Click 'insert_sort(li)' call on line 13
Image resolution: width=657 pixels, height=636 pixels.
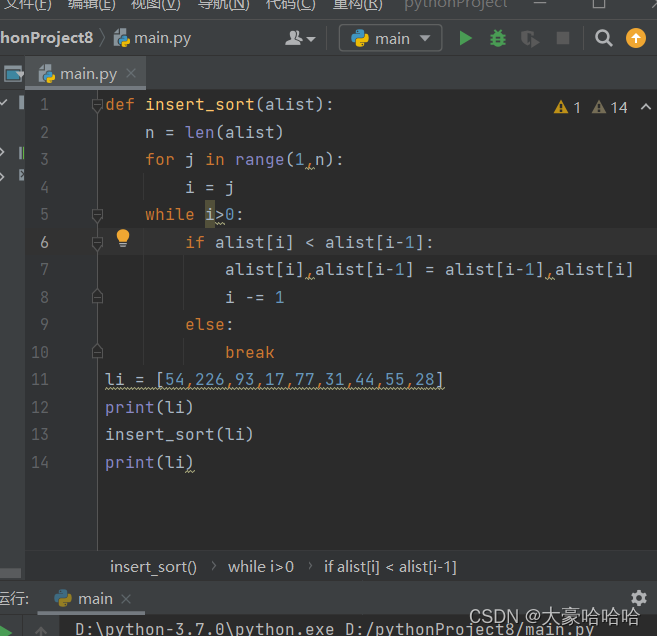(x=179, y=434)
